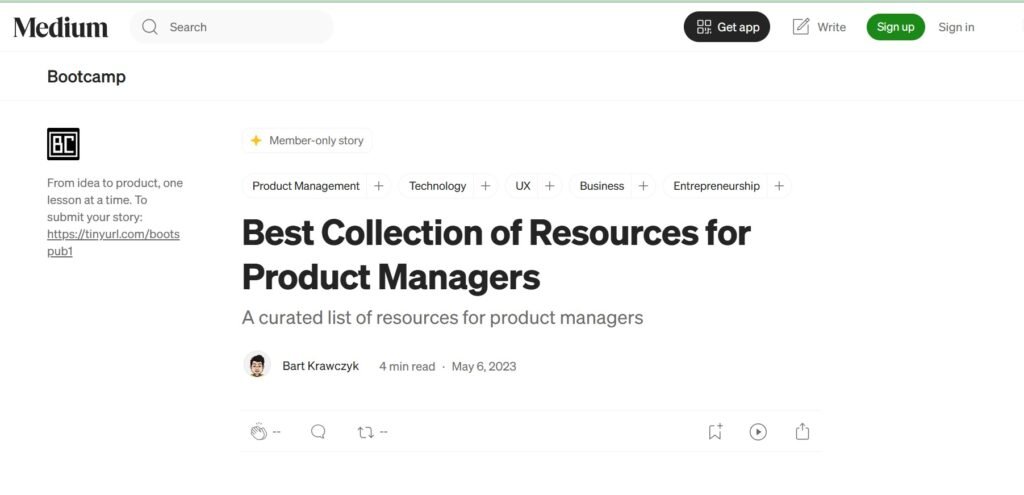Screen dimensions: 1024x495
Task: Click the article title Best Collection of Resources
Action: coord(496,255)
